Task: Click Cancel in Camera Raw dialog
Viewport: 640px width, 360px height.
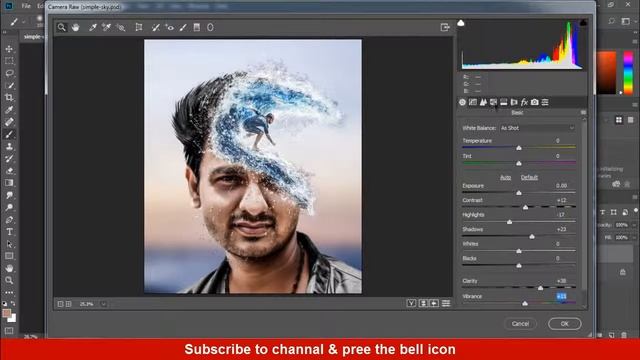Action: coord(520,324)
